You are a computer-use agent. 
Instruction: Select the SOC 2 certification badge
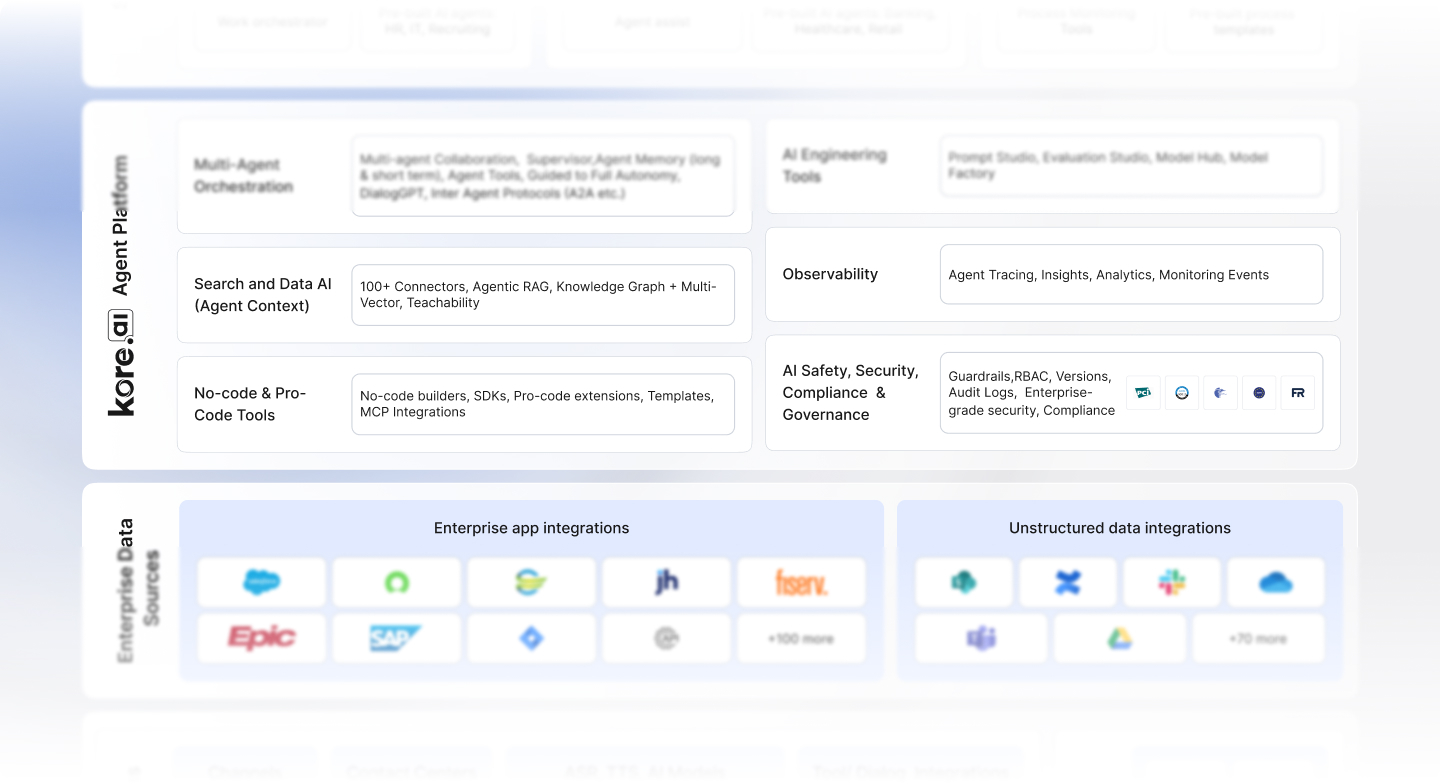pos(1182,392)
